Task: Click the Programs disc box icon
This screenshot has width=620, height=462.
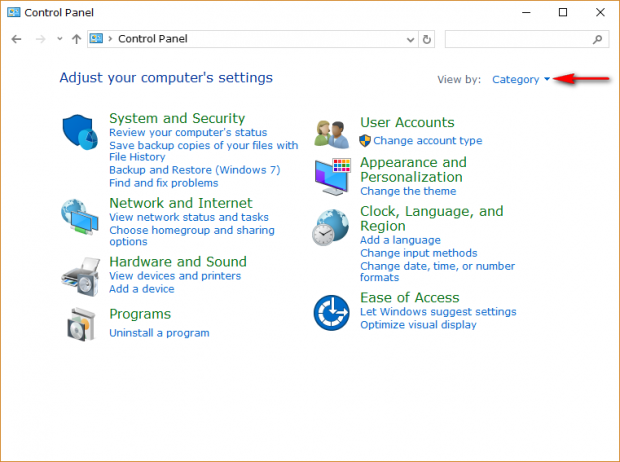Action: coord(81,324)
